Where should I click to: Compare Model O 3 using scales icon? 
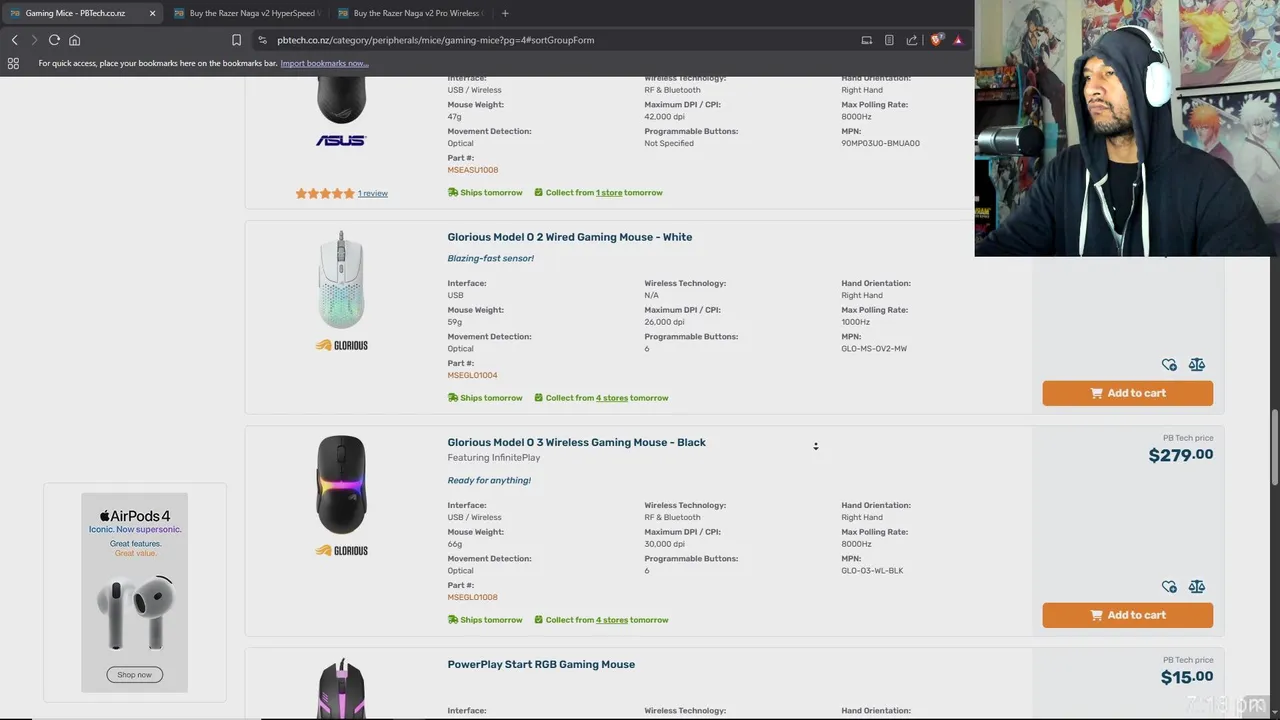tap(1197, 587)
